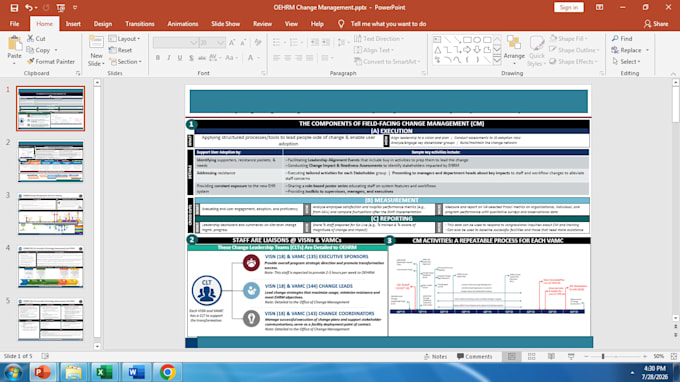Open the Comments pane
Image resolution: width=680 pixels, height=382 pixels.
(474, 356)
